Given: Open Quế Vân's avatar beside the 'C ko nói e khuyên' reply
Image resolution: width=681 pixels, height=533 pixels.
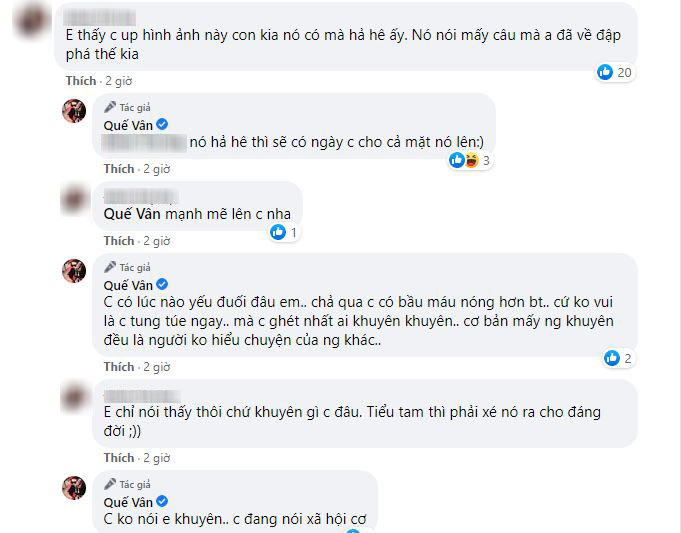Looking at the screenshot, I should [75, 488].
